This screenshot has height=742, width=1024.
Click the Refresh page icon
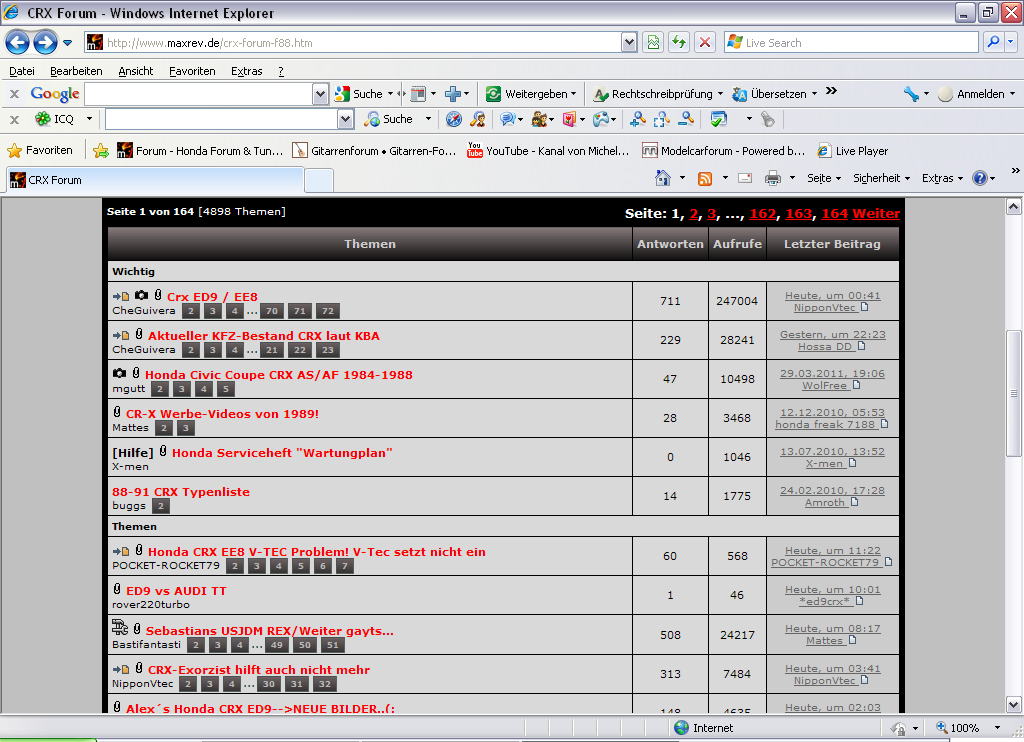click(x=679, y=42)
